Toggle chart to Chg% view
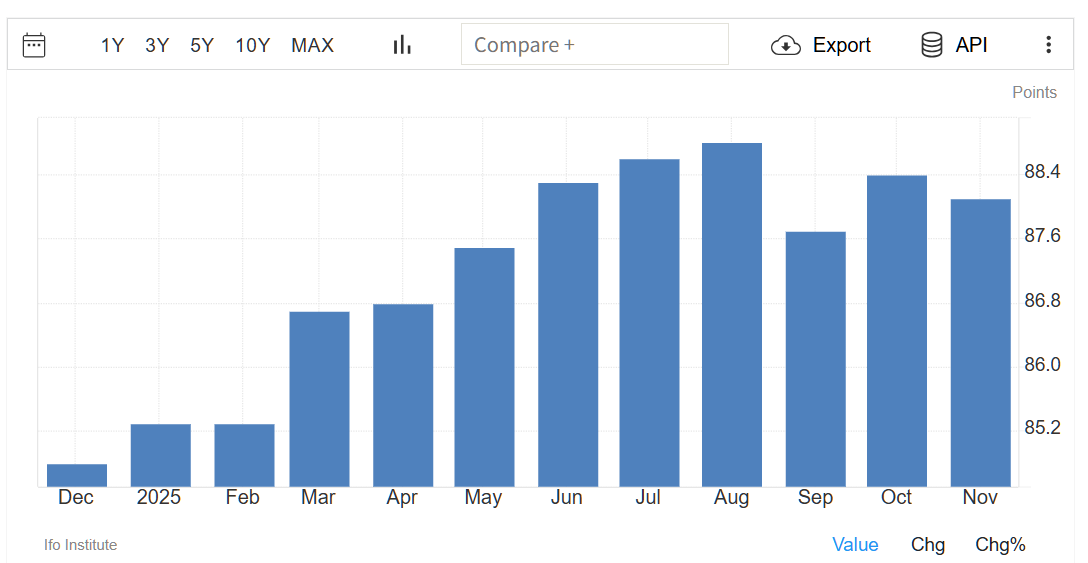1088x563 pixels. 1000,545
